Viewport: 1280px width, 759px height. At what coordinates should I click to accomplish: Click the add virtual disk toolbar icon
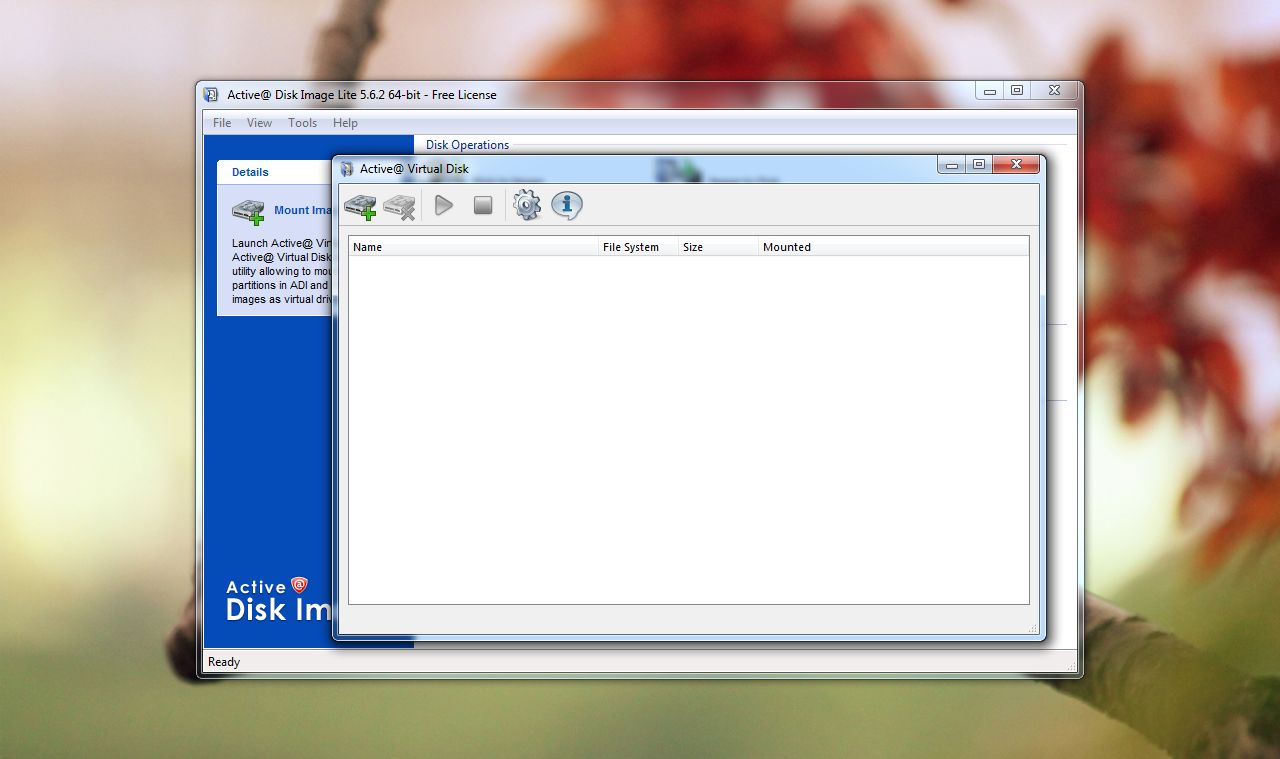[x=360, y=206]
